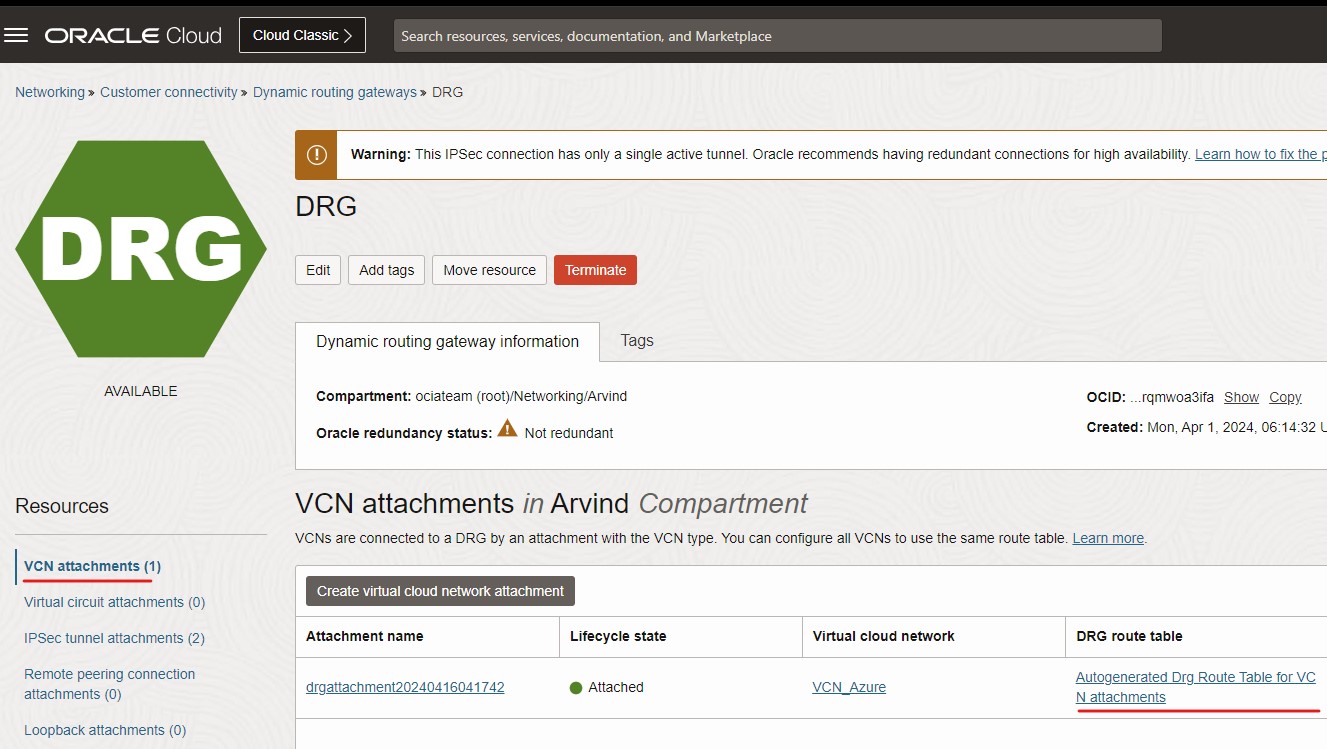This screenshot has width=1327, height=749.
Task: Open the Learn more link
Action: coord(1108,538)
